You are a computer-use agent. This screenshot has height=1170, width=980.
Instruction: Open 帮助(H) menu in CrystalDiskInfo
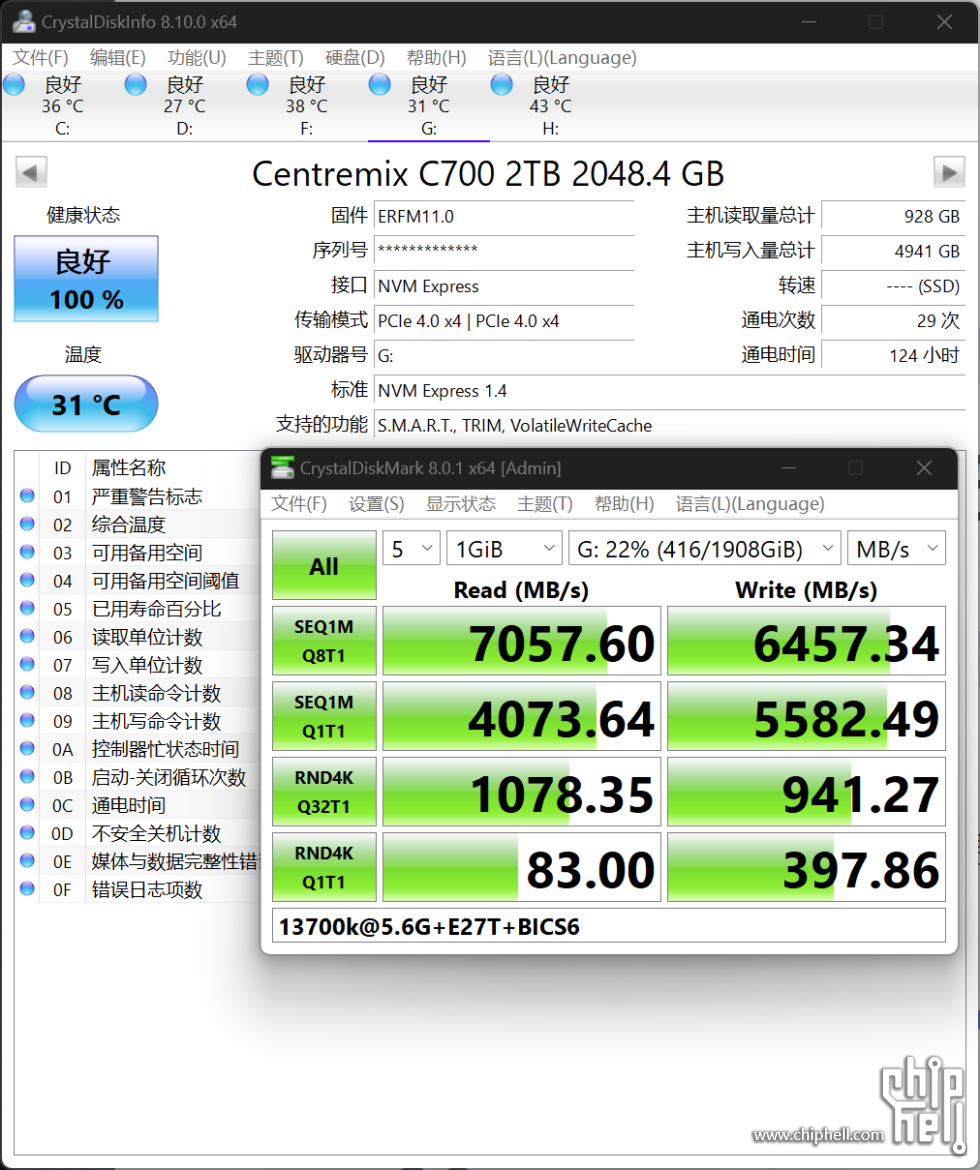437,57
